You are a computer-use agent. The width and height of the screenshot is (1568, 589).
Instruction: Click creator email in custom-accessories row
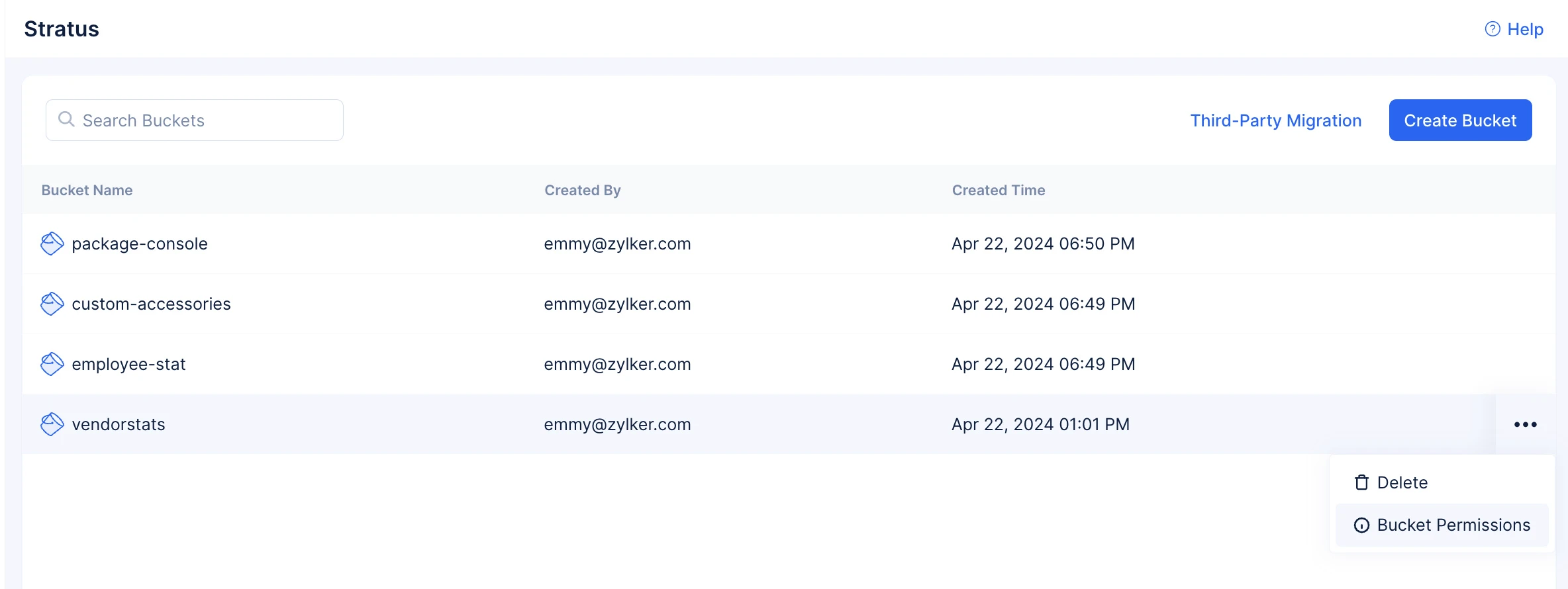(x=617, y=304)
